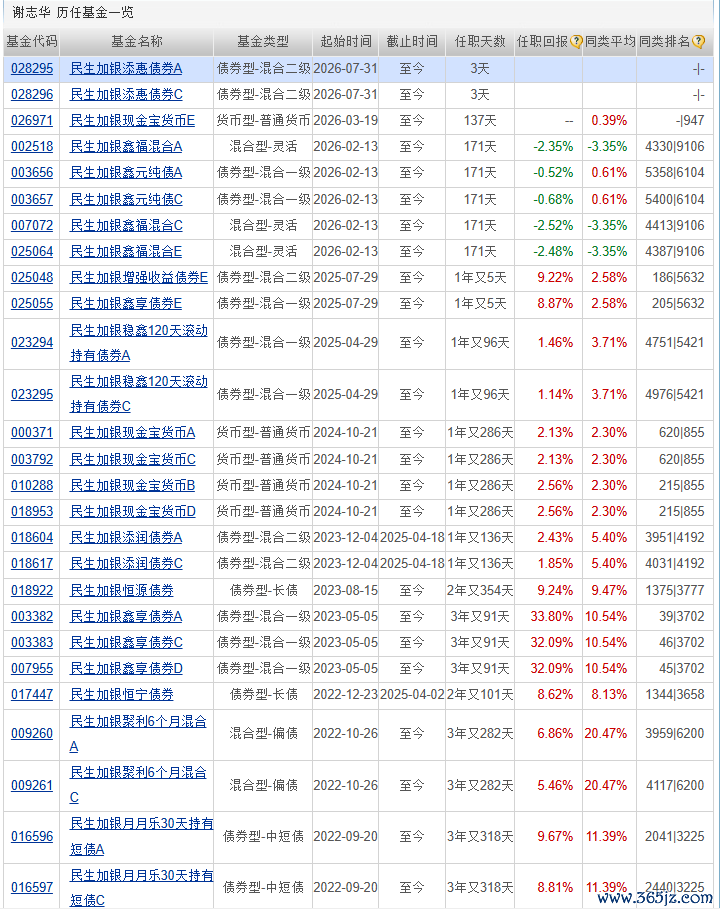The height and width of the screenshot is (913, 720).
Task: Open fund code link 009261
Action: [32, 786]
